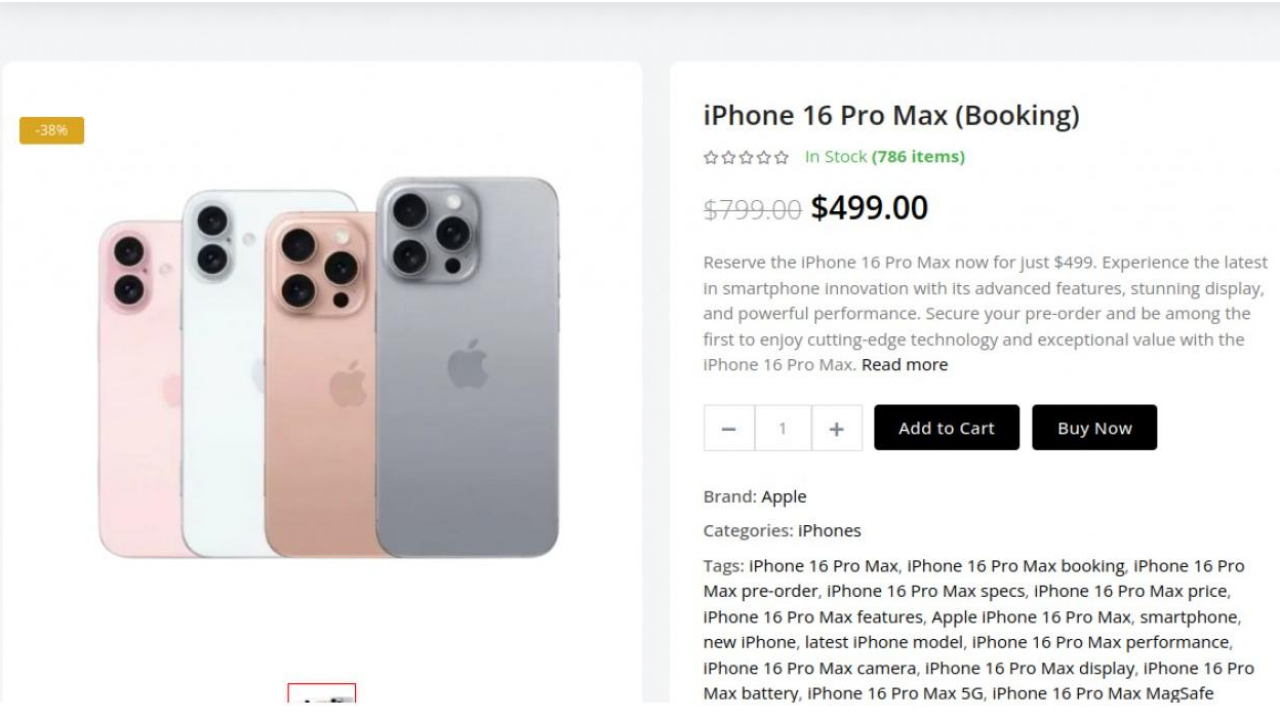Image resolution: width=1280 pixels, height=720 pixels.
Task: Open the Read more description link
Action: (x=903, y=364)
